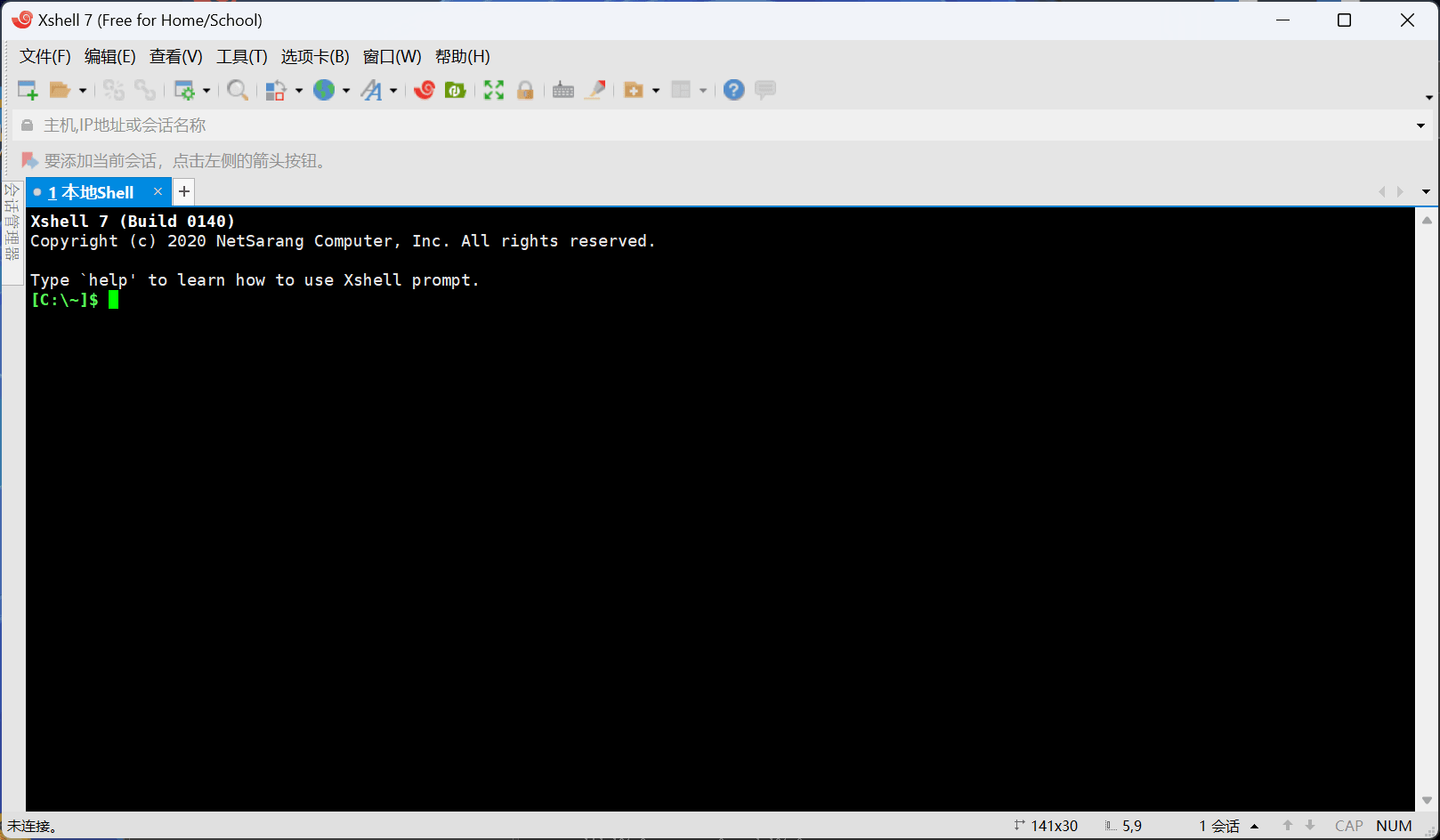Open the 查看(V) menu
The image size is (1440, 840).
pos(176,57)
